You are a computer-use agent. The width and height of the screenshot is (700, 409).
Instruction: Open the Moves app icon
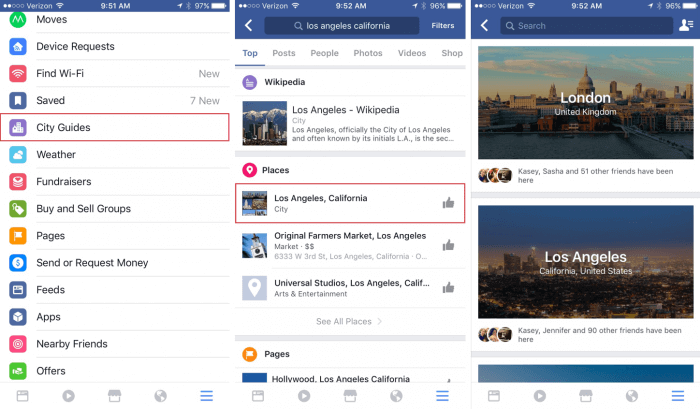pos(18,19)
